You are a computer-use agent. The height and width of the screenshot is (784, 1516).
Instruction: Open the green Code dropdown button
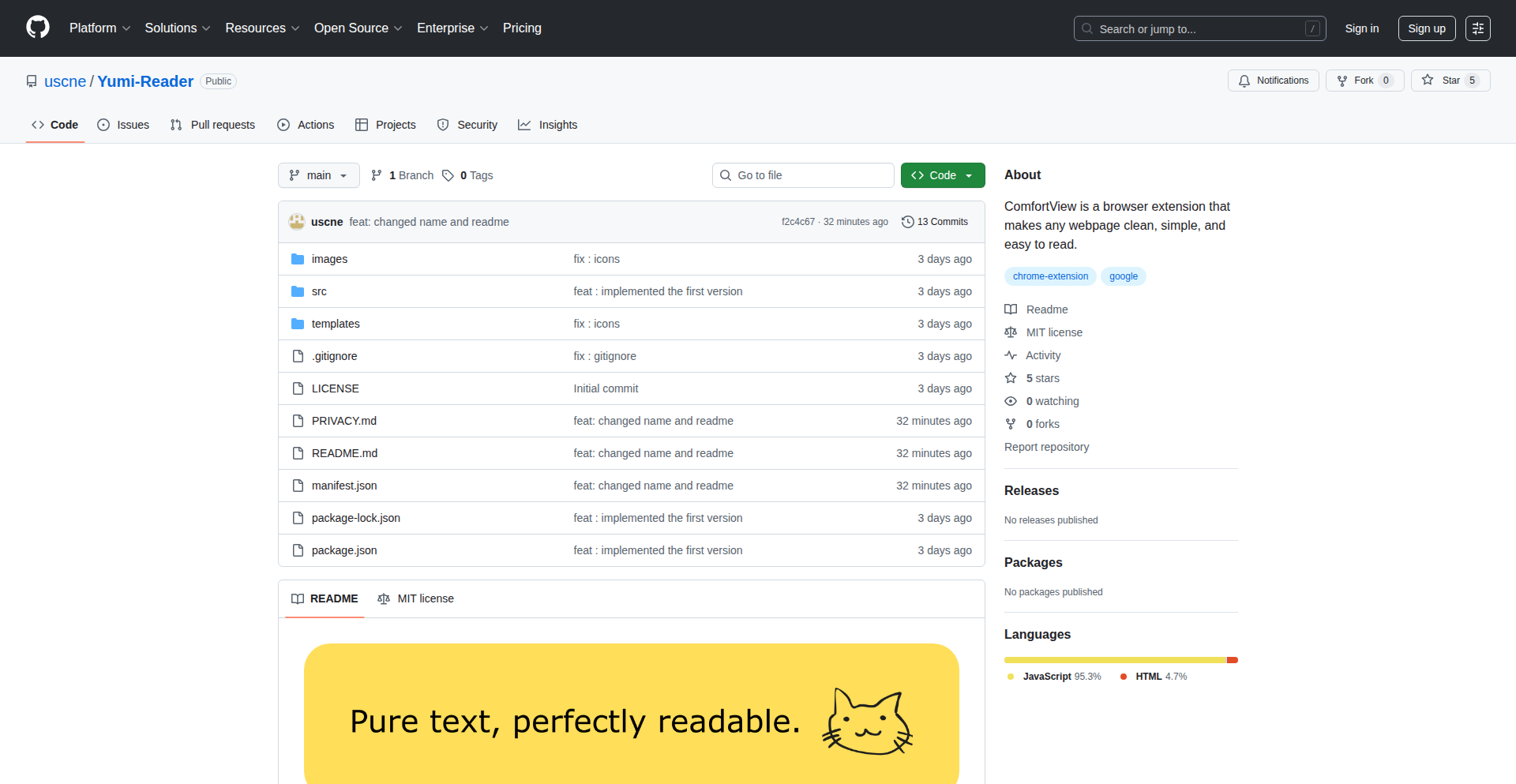943,175
